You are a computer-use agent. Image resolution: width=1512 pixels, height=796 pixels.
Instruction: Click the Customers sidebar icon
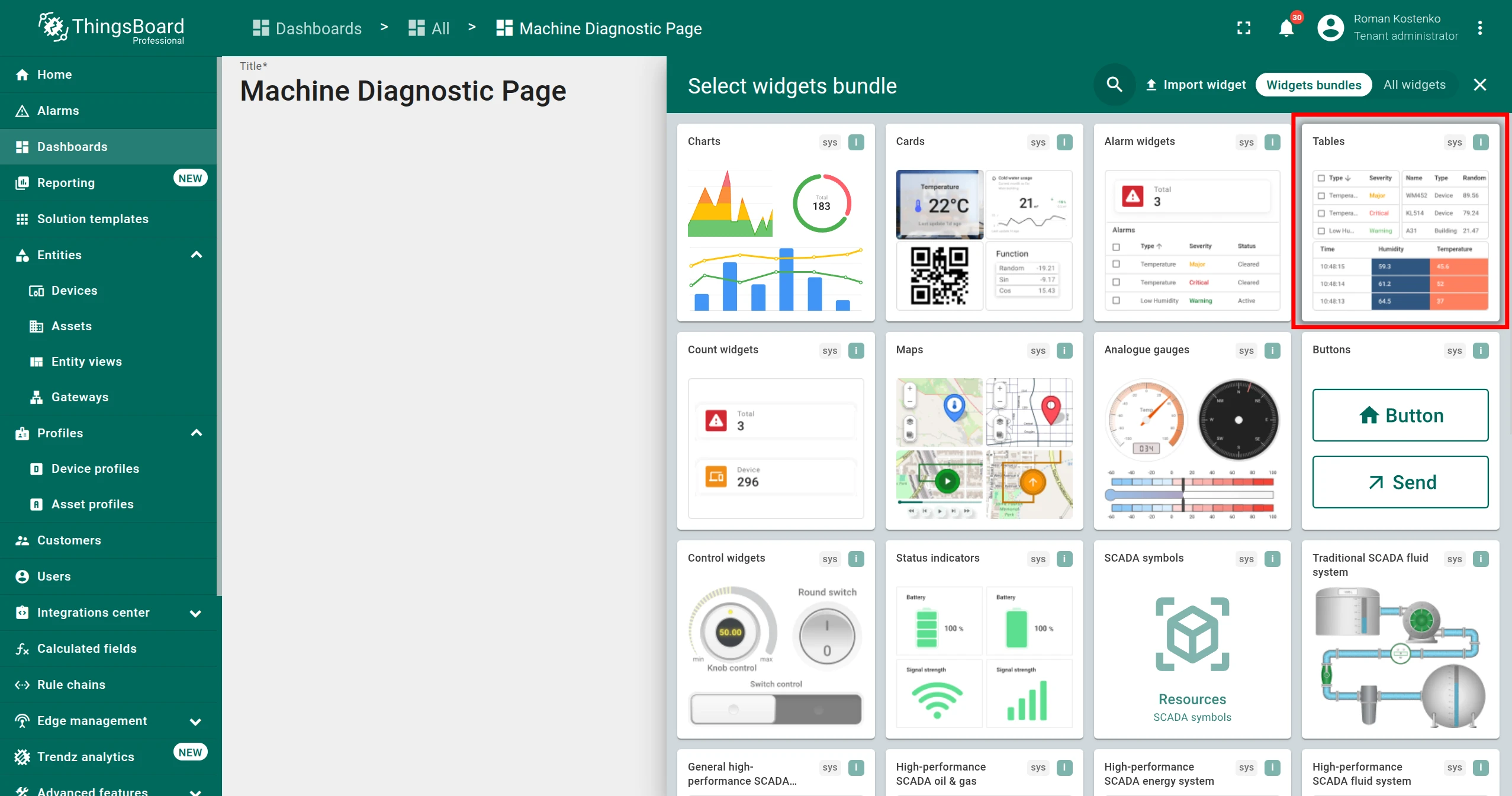coord(22,540)
